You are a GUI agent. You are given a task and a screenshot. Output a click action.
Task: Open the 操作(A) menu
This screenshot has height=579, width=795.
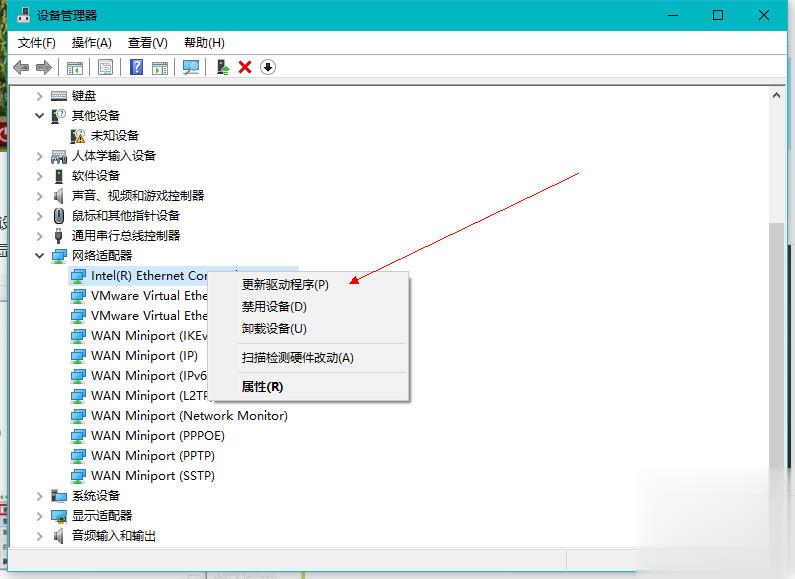pos(91,43)
